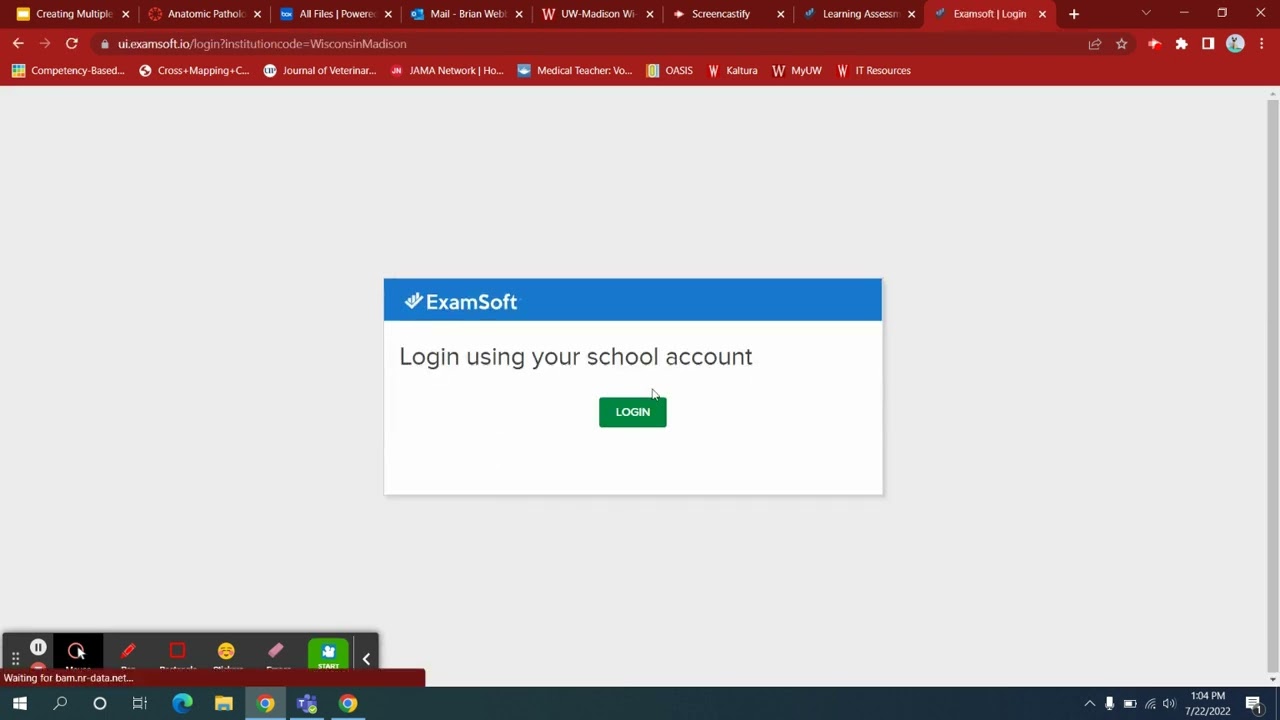Toggle the Chrome side panel
Viewport: 1280px width, 720px height.
[1208, 44]
